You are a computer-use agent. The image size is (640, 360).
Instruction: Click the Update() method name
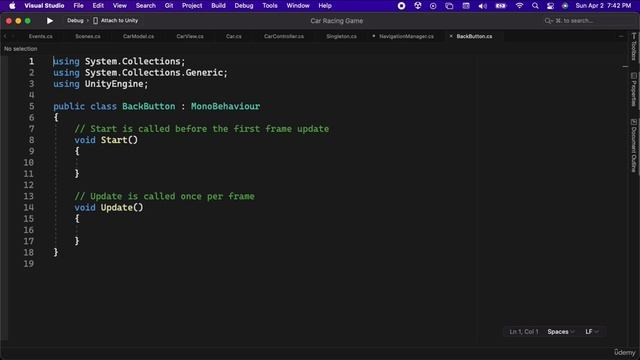[x=122, y=207]
